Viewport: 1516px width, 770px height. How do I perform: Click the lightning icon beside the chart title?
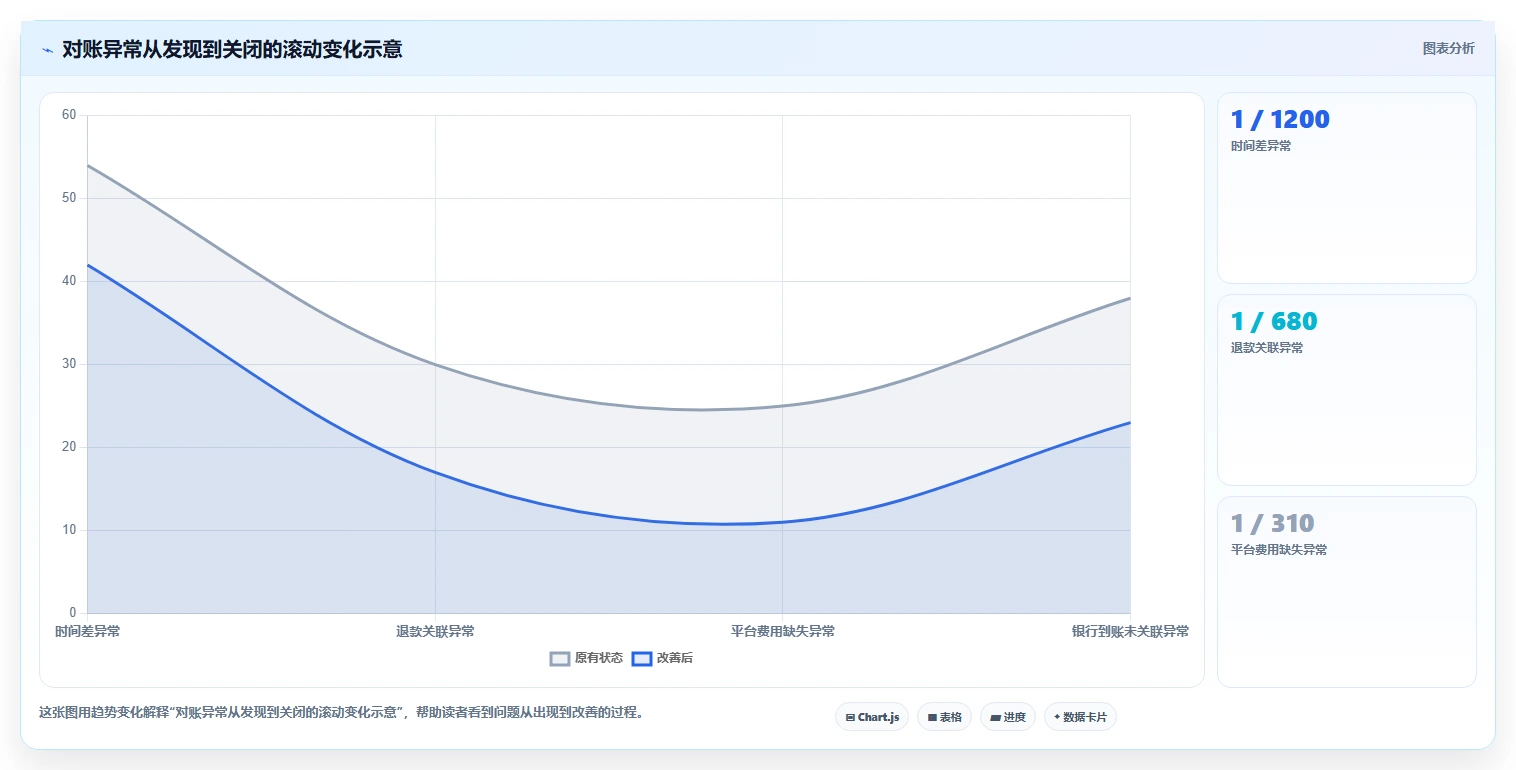47,50
